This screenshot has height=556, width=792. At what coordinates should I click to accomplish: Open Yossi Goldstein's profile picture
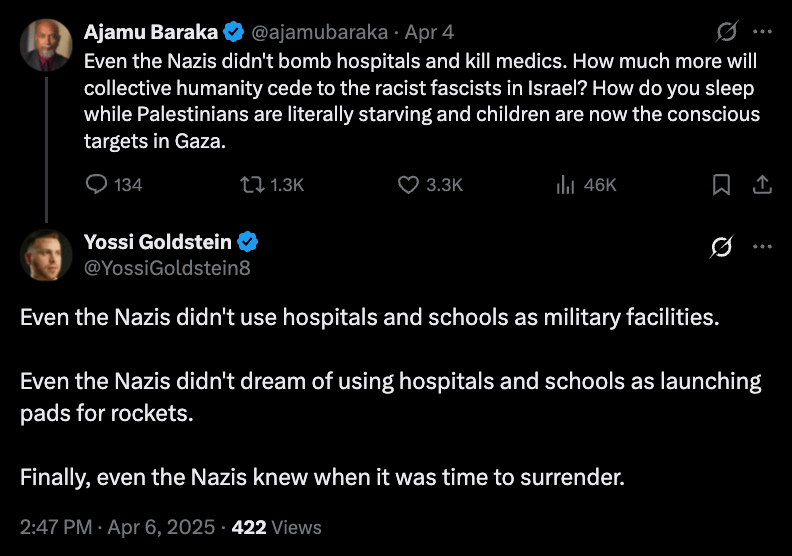pos(46,254)
